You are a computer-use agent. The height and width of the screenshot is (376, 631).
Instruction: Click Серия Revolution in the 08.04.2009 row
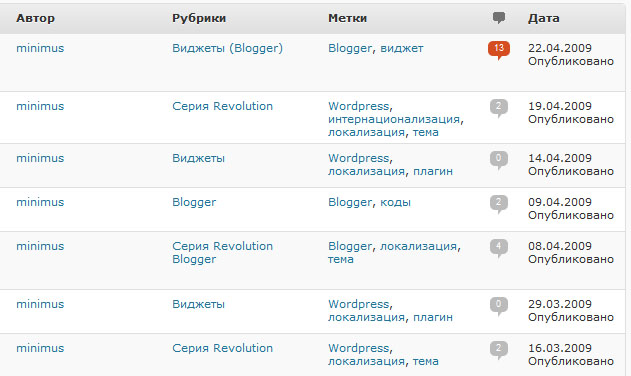[222, 246]
